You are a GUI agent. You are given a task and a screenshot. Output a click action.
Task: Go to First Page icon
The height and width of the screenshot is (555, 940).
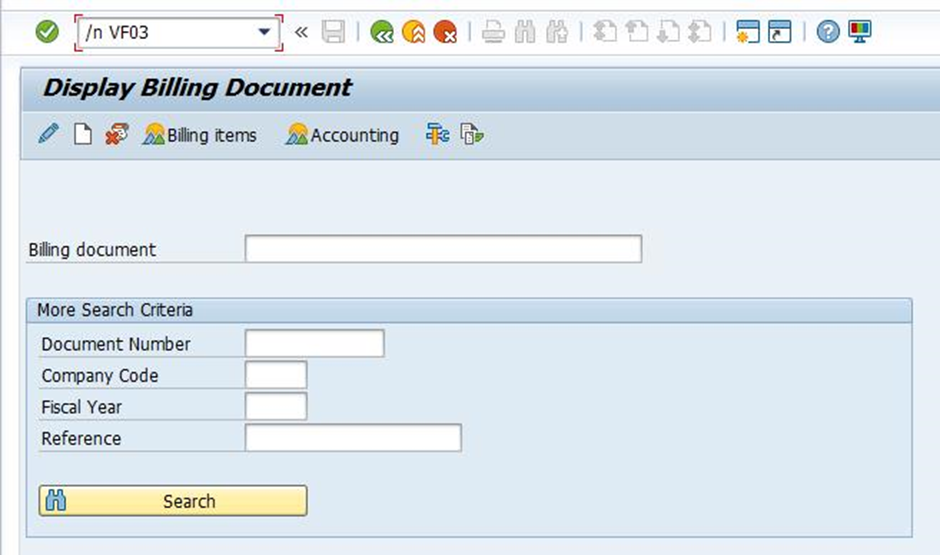pos(605,32)
